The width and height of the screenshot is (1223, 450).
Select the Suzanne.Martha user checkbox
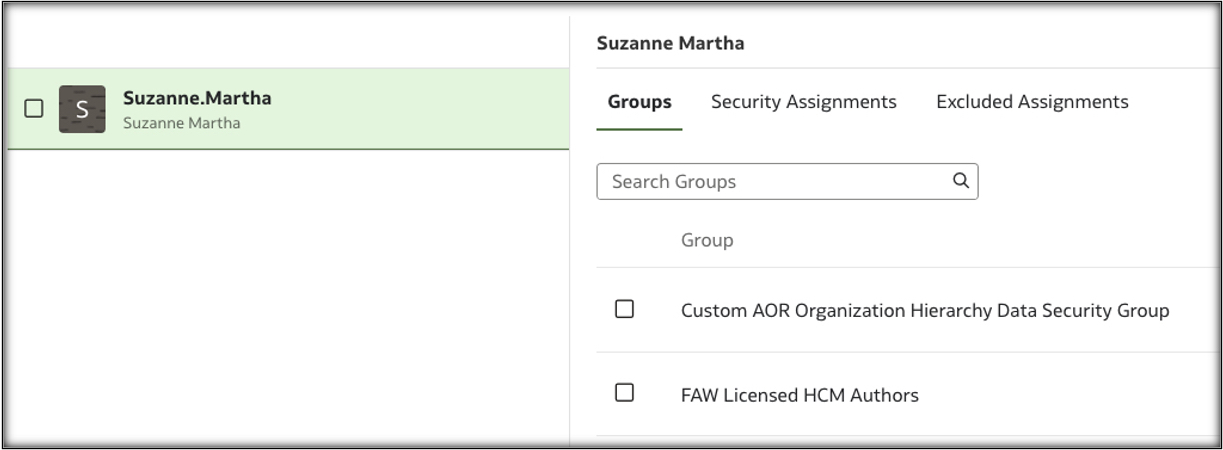coord(34,109)
